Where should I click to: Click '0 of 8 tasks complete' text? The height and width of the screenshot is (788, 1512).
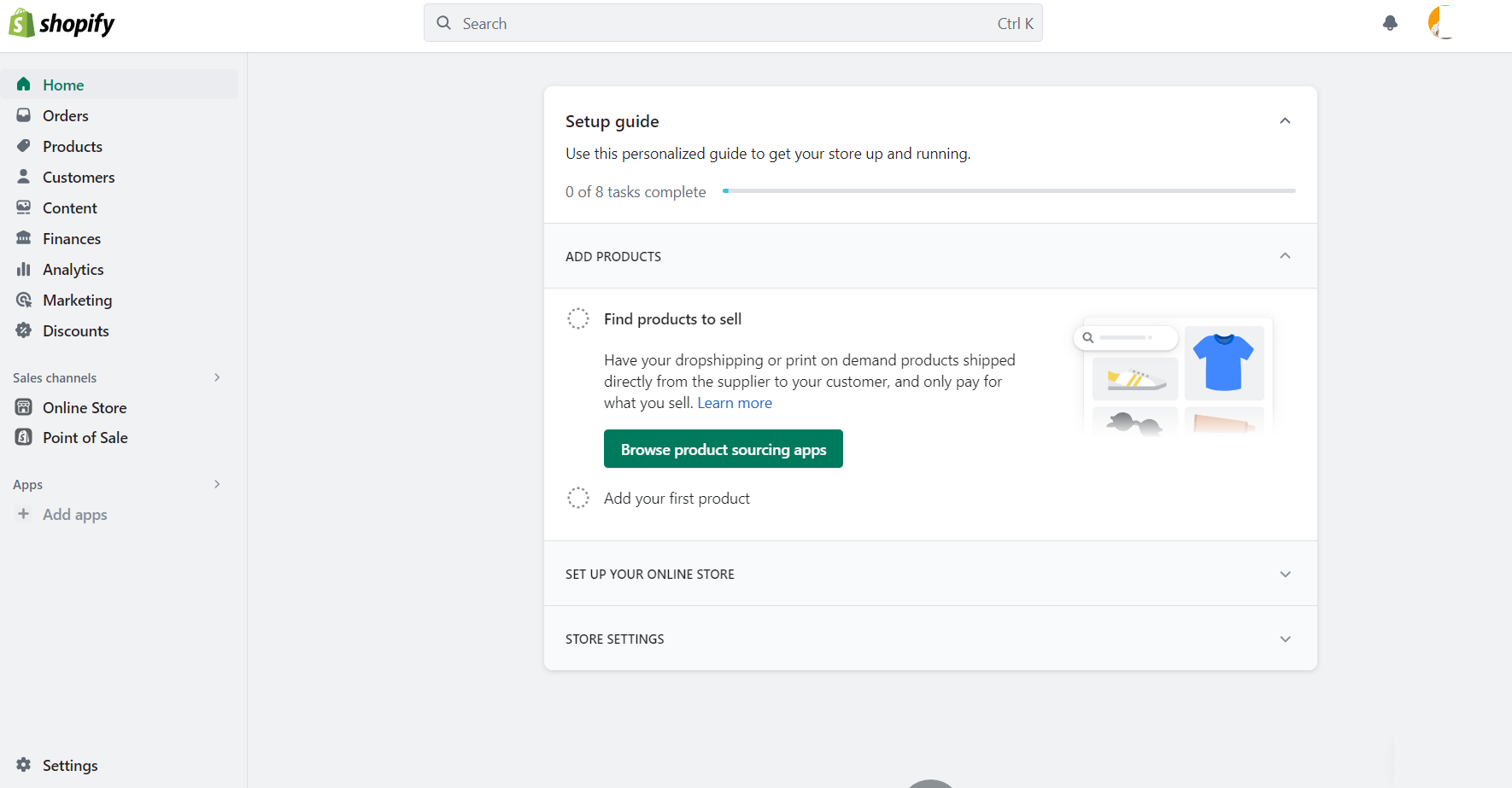click(636, 192)
